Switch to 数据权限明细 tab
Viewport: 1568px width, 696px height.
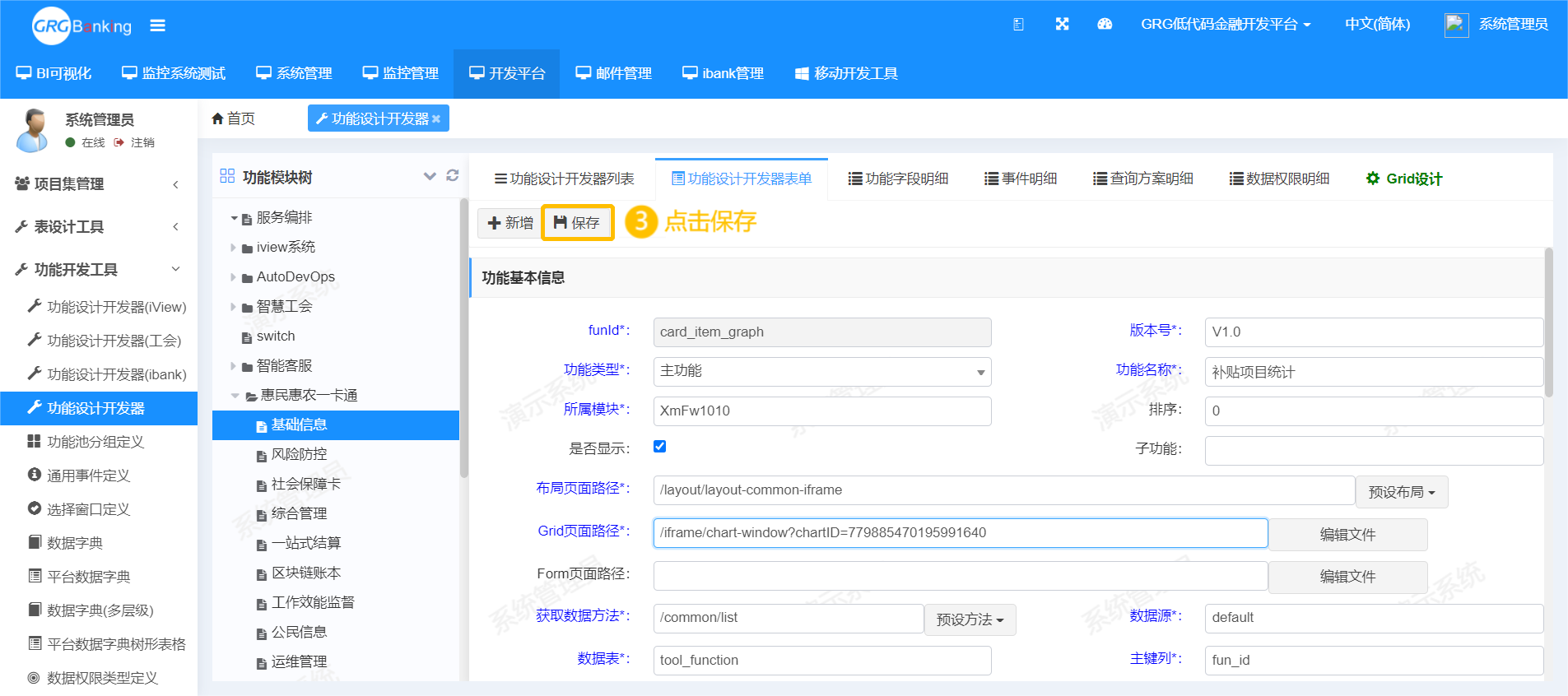[x=1279, y=179]
